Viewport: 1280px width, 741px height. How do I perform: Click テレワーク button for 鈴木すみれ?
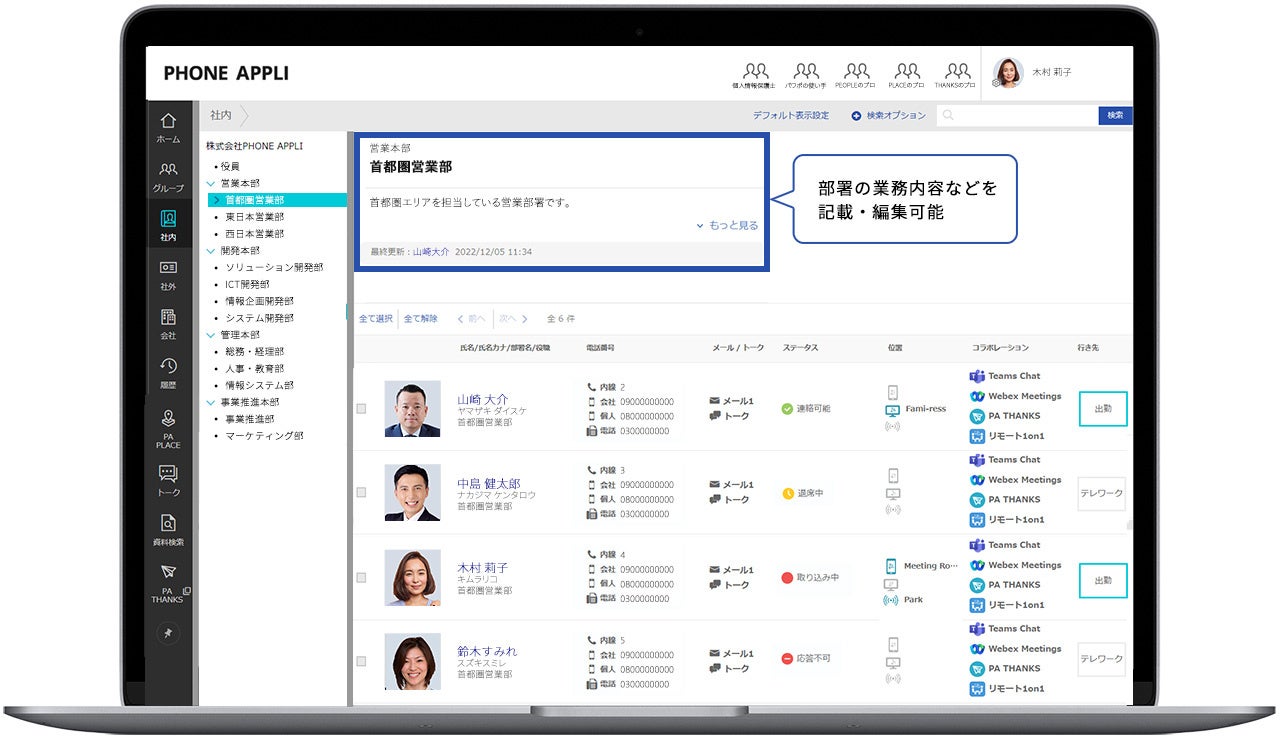pos(1101,660)
